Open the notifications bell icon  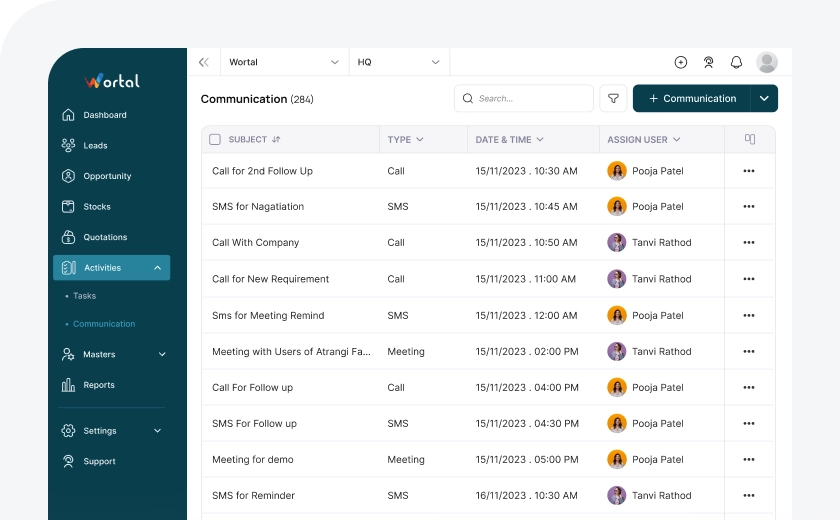(x=737, y=62)
